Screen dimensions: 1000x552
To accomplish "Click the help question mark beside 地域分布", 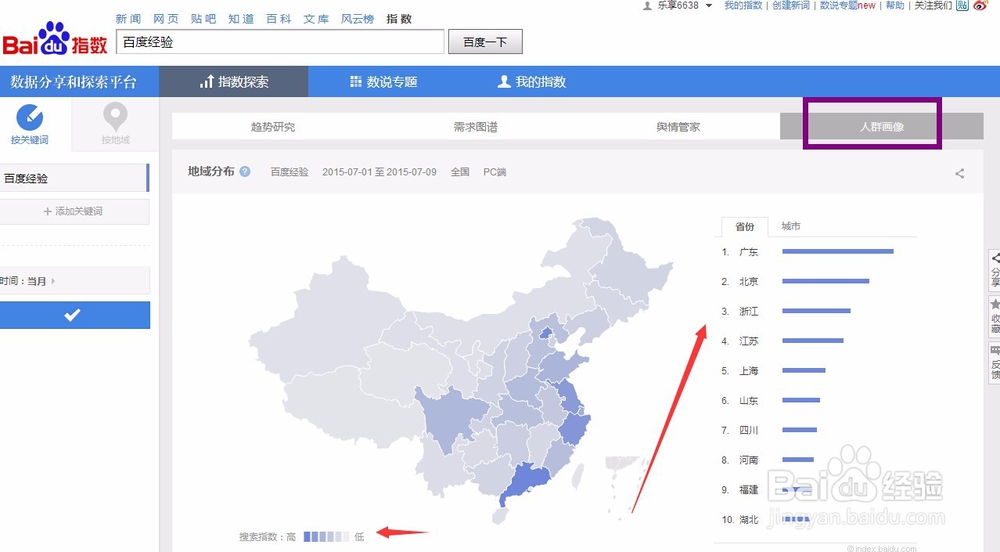I will pos(245,171).
